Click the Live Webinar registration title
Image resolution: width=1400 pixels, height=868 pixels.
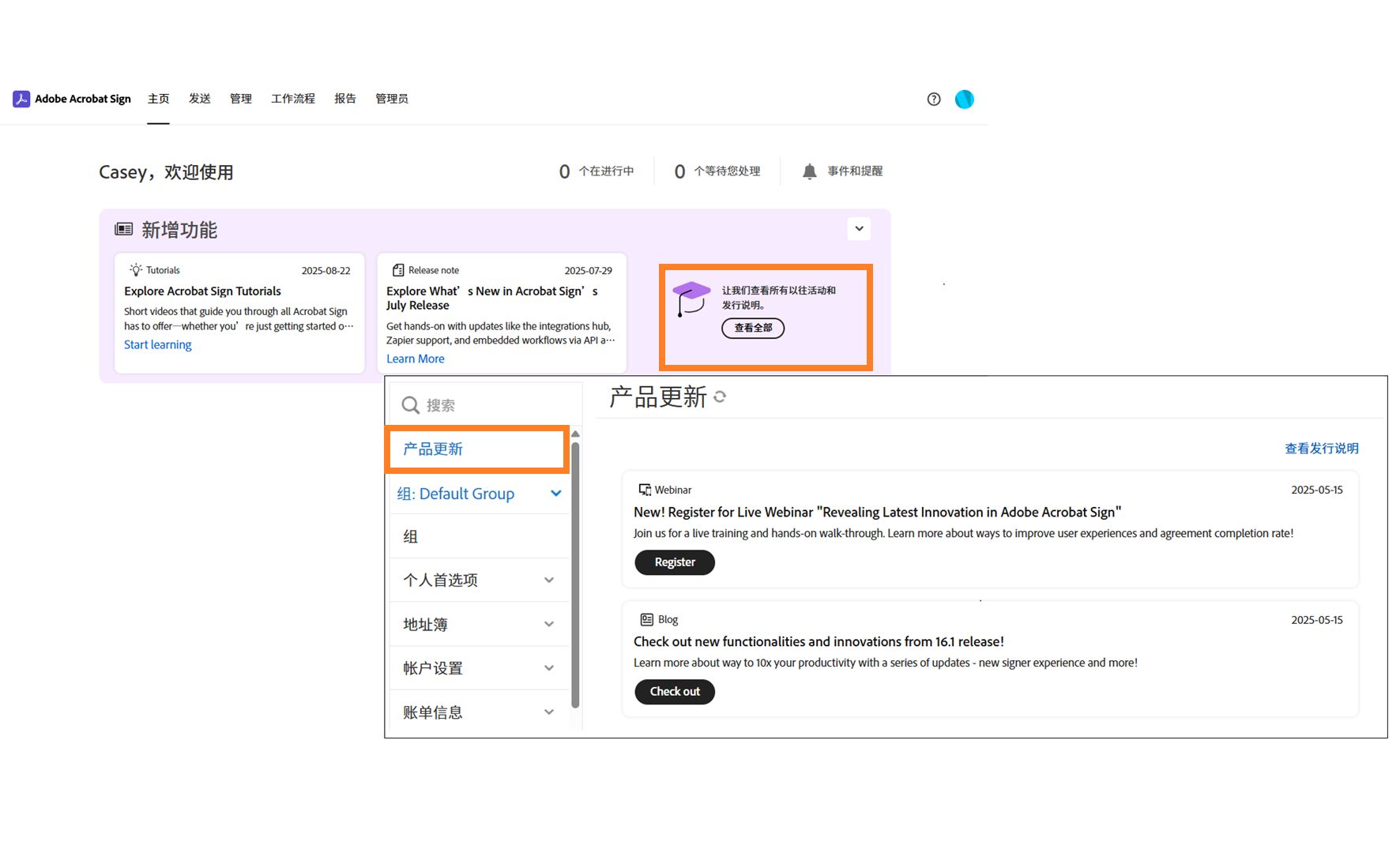click(877, 512)
